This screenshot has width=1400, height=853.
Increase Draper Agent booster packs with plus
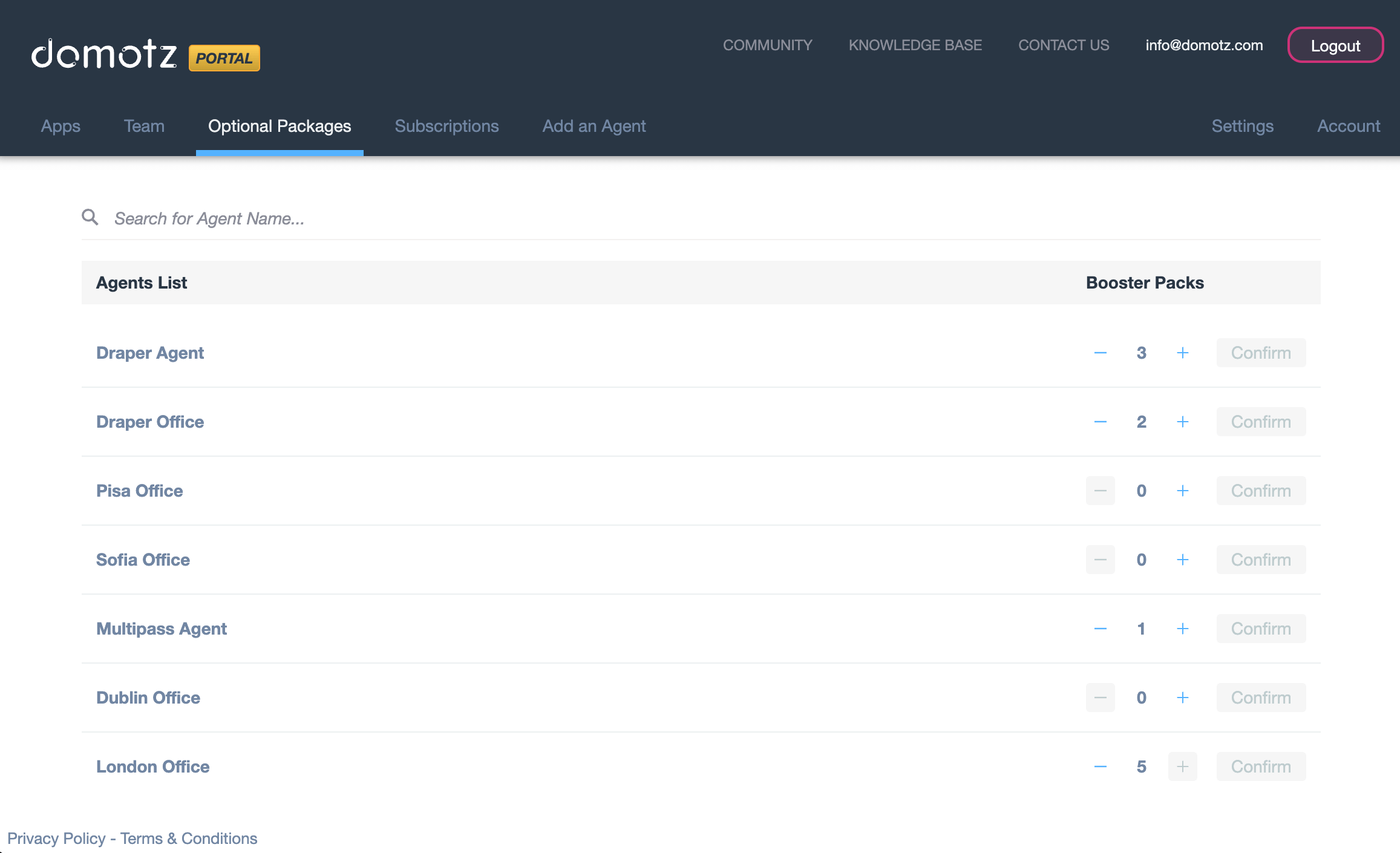[1182, 353]
